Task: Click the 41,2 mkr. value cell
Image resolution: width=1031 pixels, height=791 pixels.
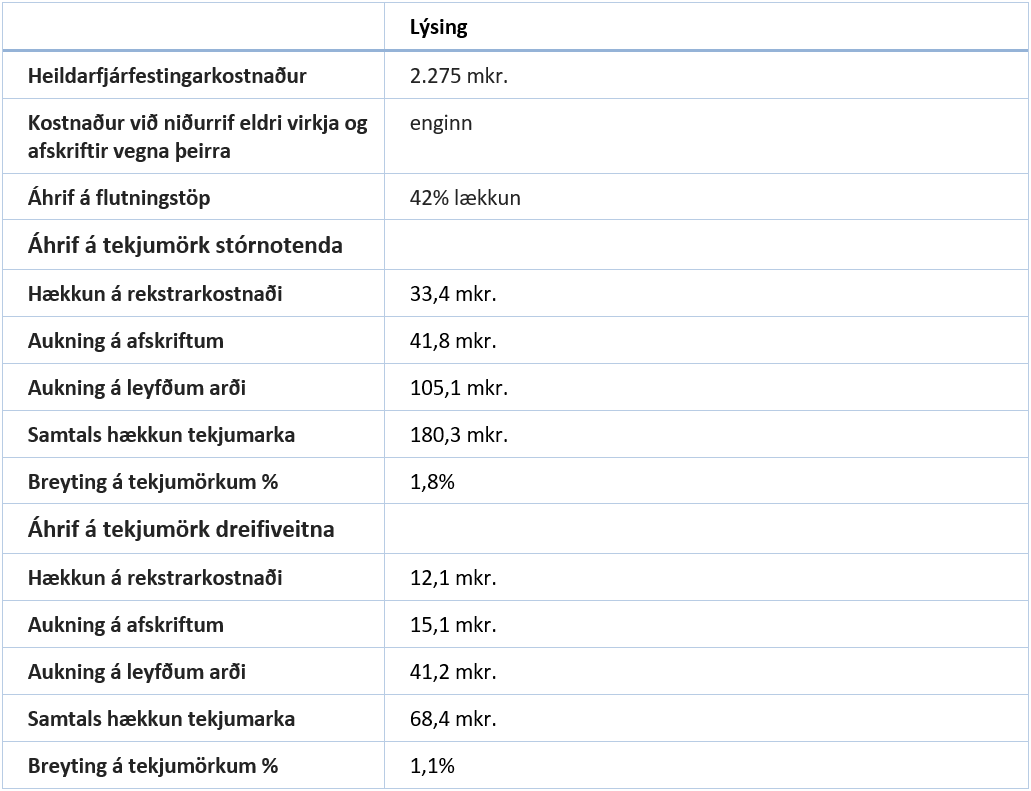Action: coord(453,672)
